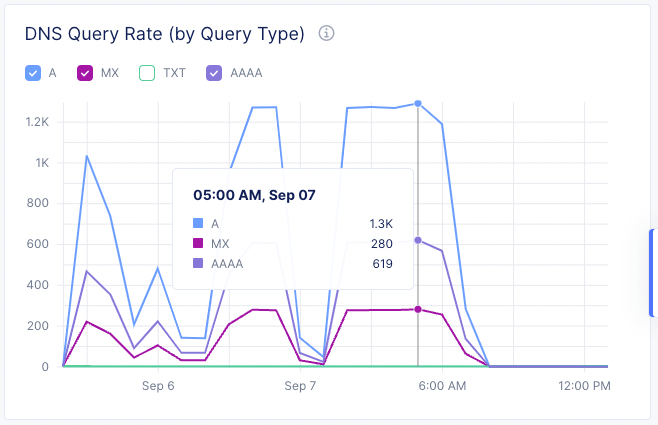Select the AAAA data point at 619
This screenshot has width=658, height=425.
click(417, 240)
